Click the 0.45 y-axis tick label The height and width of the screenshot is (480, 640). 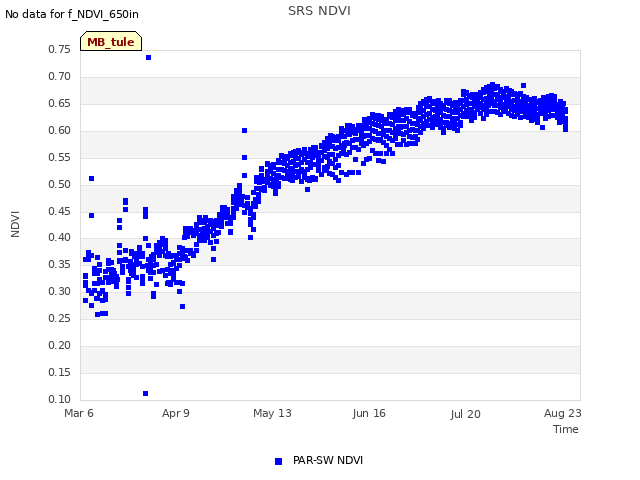point(60,211)
